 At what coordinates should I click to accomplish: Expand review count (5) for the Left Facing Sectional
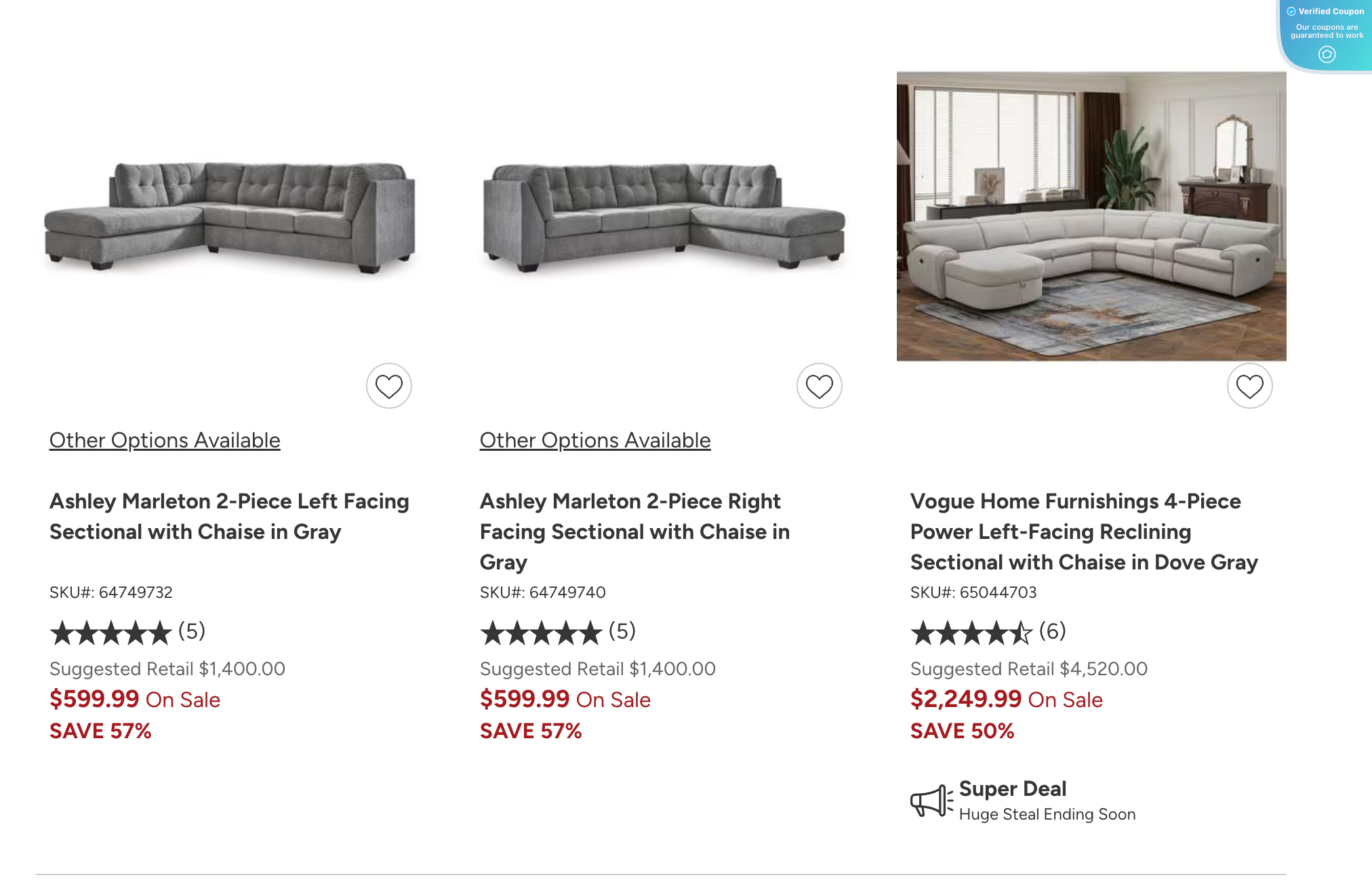(190, 631)
